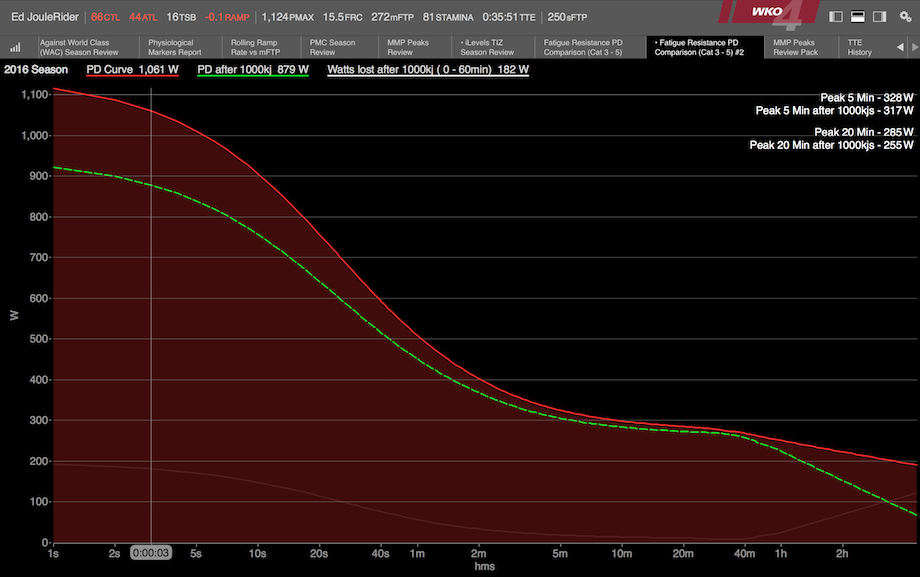Toggle the top panel layout icon
Screen dimensions: 920x577
858,17
